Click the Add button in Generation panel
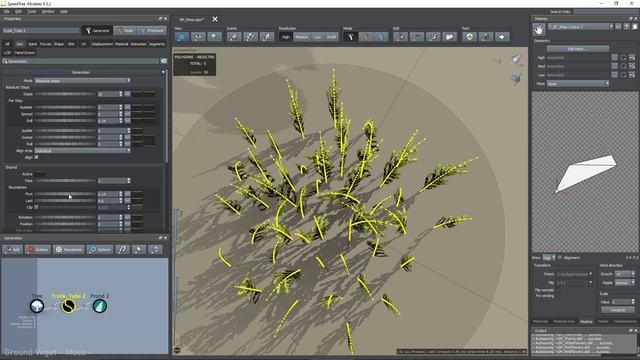Viewport: 640px width, 360px height. [12, 249]
